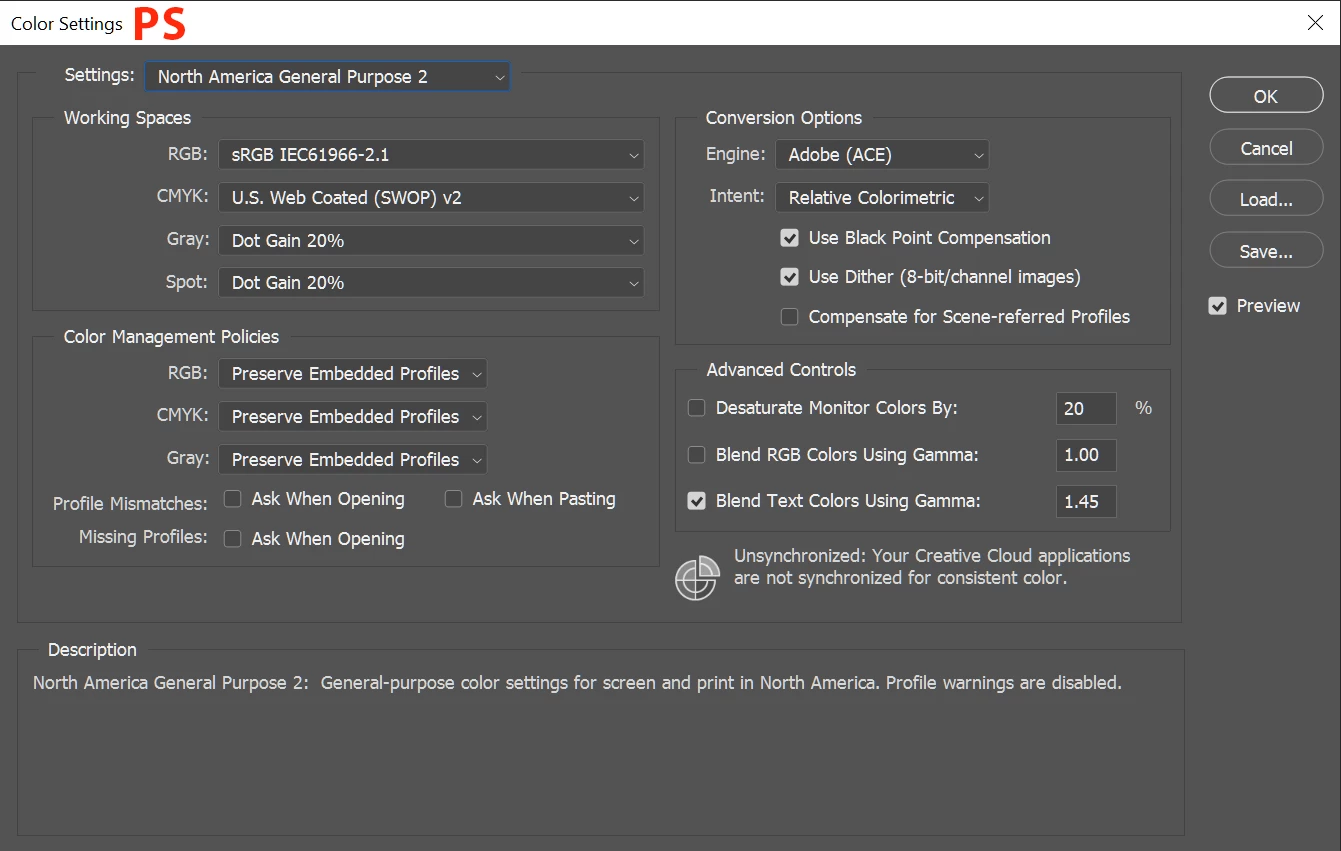1341x851 pixels.
Task: Open the CMYK working space dropdown
Action: (431, 198)
